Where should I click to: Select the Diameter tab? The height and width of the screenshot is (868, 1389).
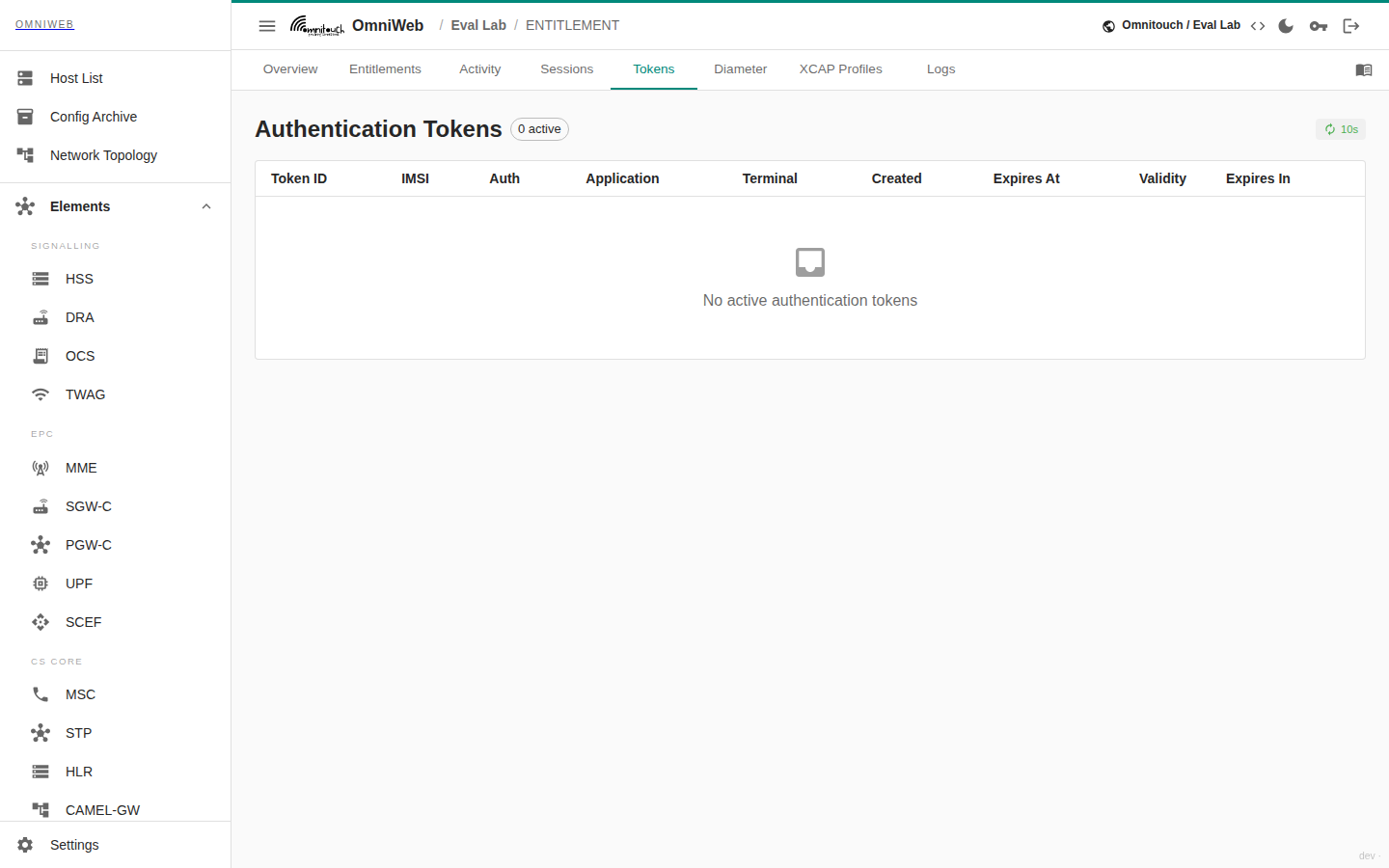coord(741,69)
